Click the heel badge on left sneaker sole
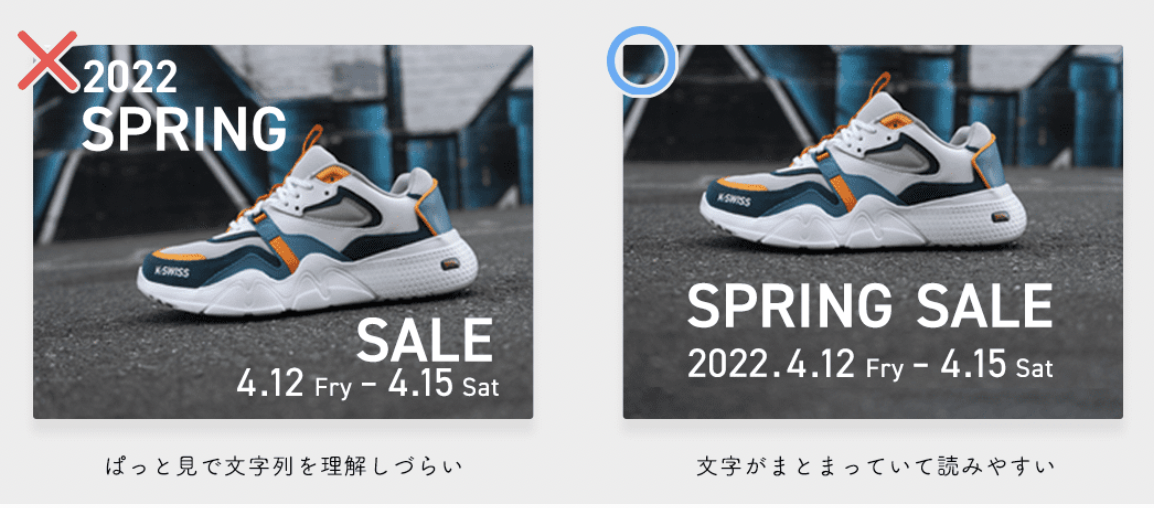Screen dimensions: 1154x508 click(x=450, y=264)
